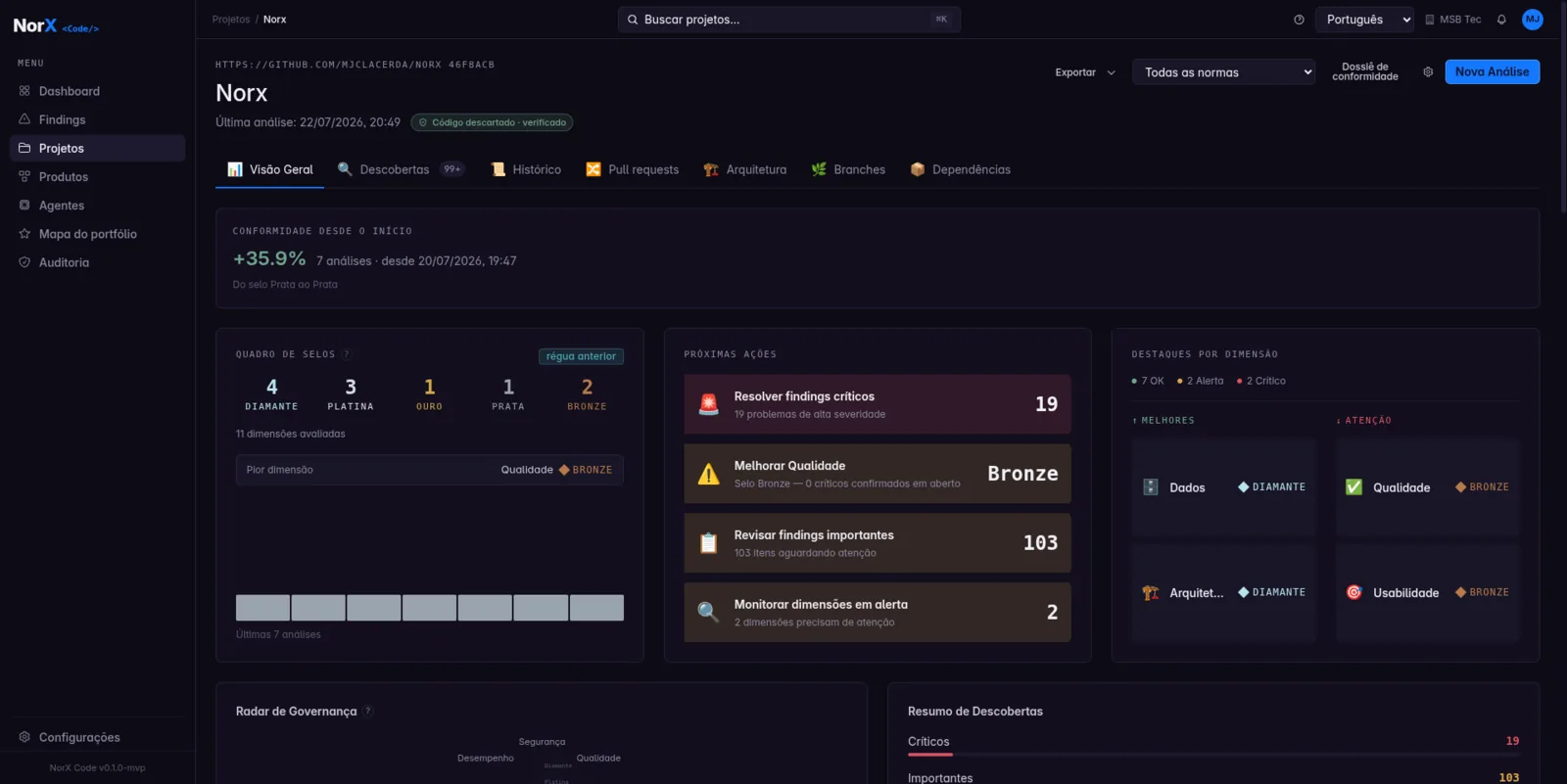Open the Monitorar dimensões em alerta card
1567x784 pixels.
pyautogui.click(x=878, y=613)
